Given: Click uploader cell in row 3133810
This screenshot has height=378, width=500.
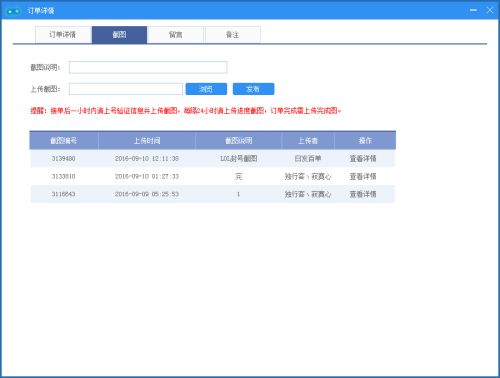Looking at the screenshot, I should pyautogui.click(x=308, y=176).
